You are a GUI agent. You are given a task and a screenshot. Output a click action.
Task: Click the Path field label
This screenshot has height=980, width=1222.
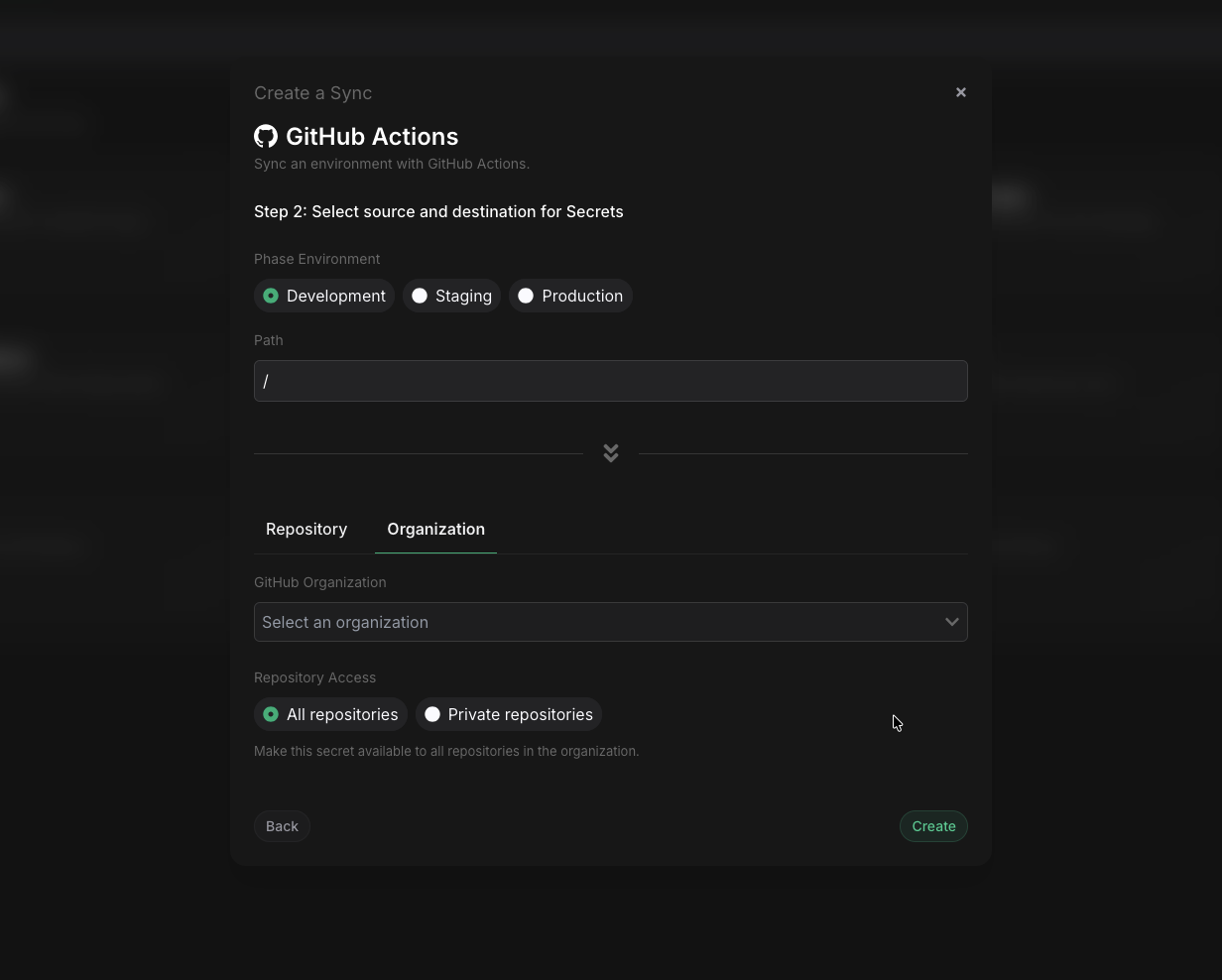[268, 340]
